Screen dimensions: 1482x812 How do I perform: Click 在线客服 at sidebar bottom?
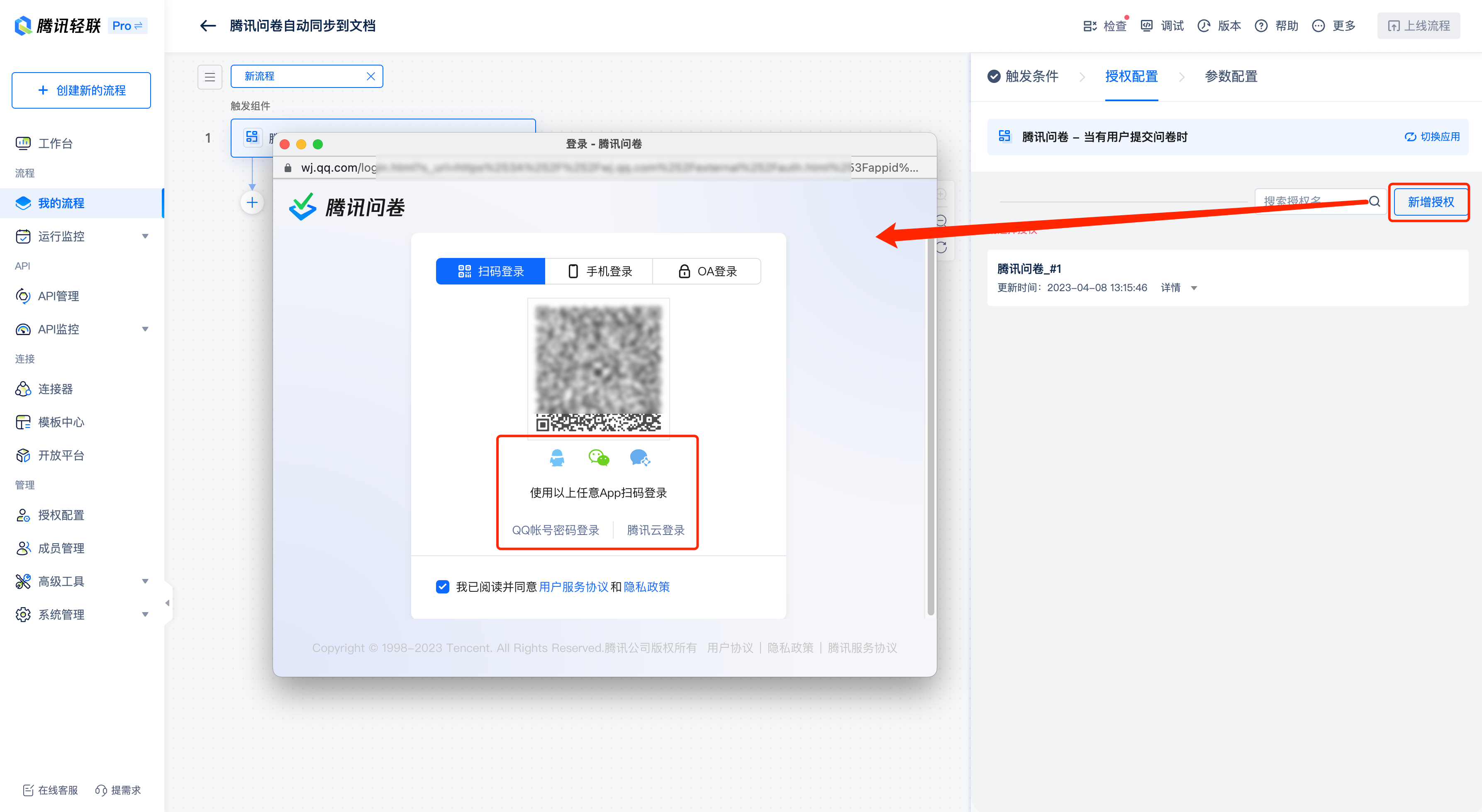tap(50, 790)
